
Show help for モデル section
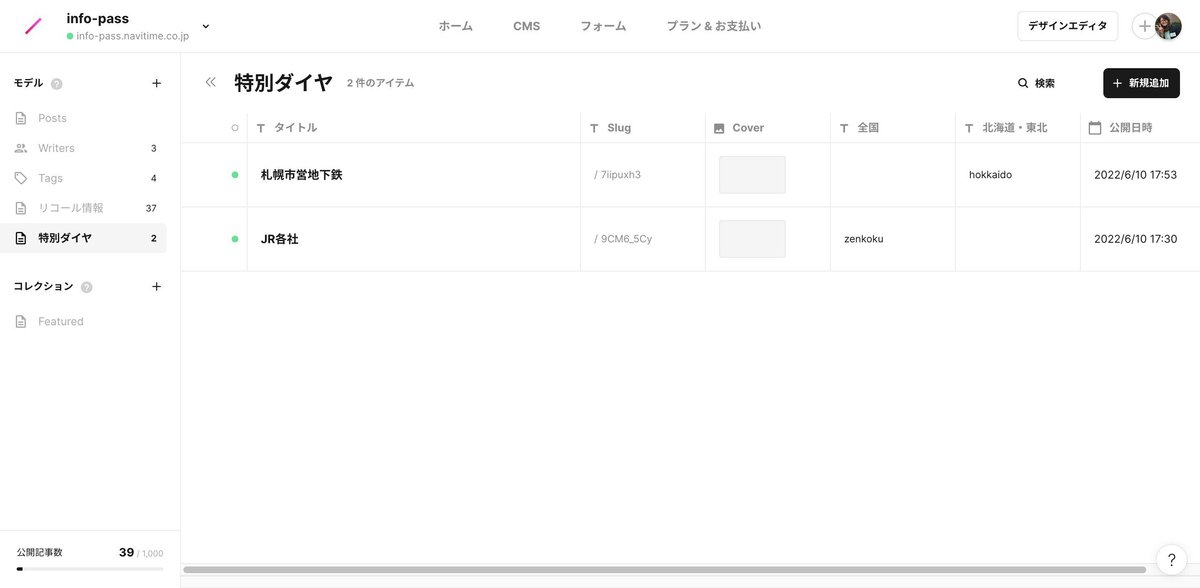pos(57,84)
